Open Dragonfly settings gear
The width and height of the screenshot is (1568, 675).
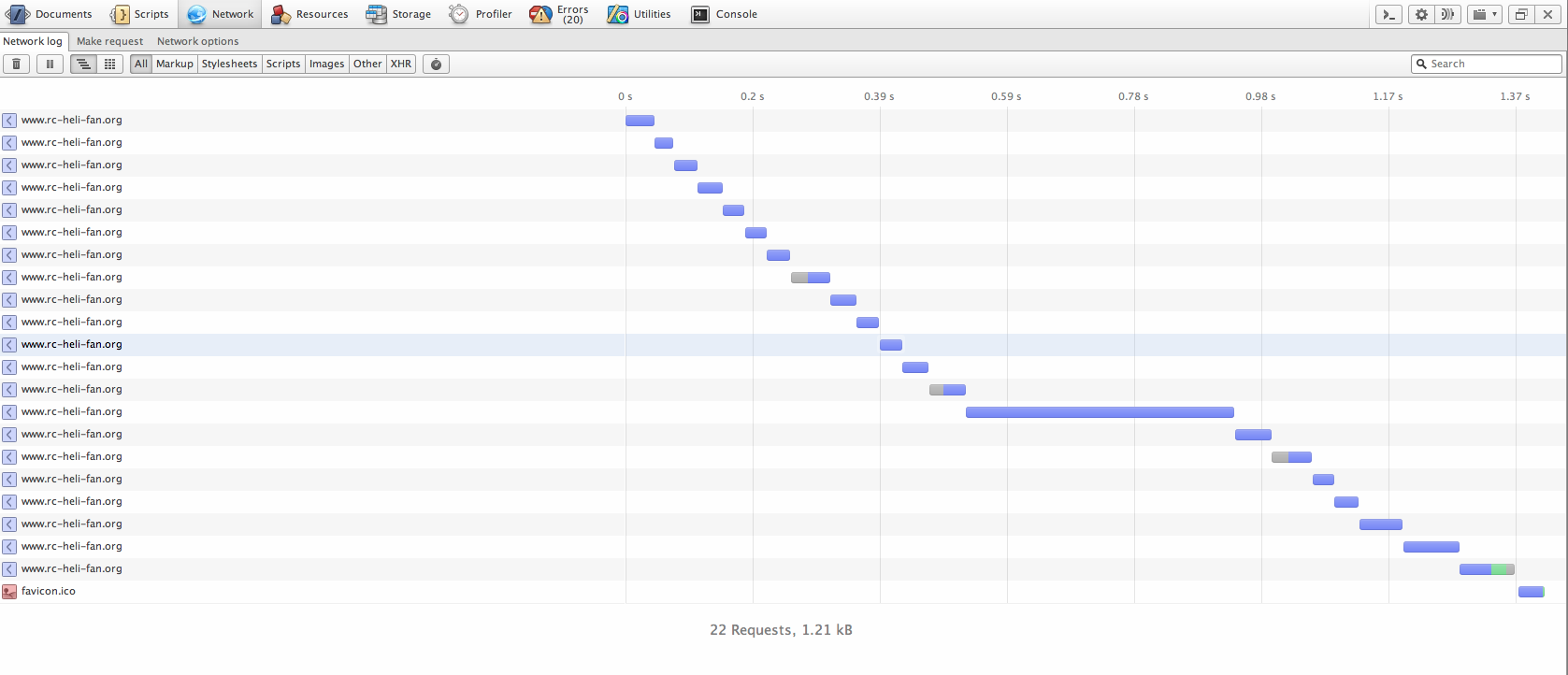tap(1421, 14)
